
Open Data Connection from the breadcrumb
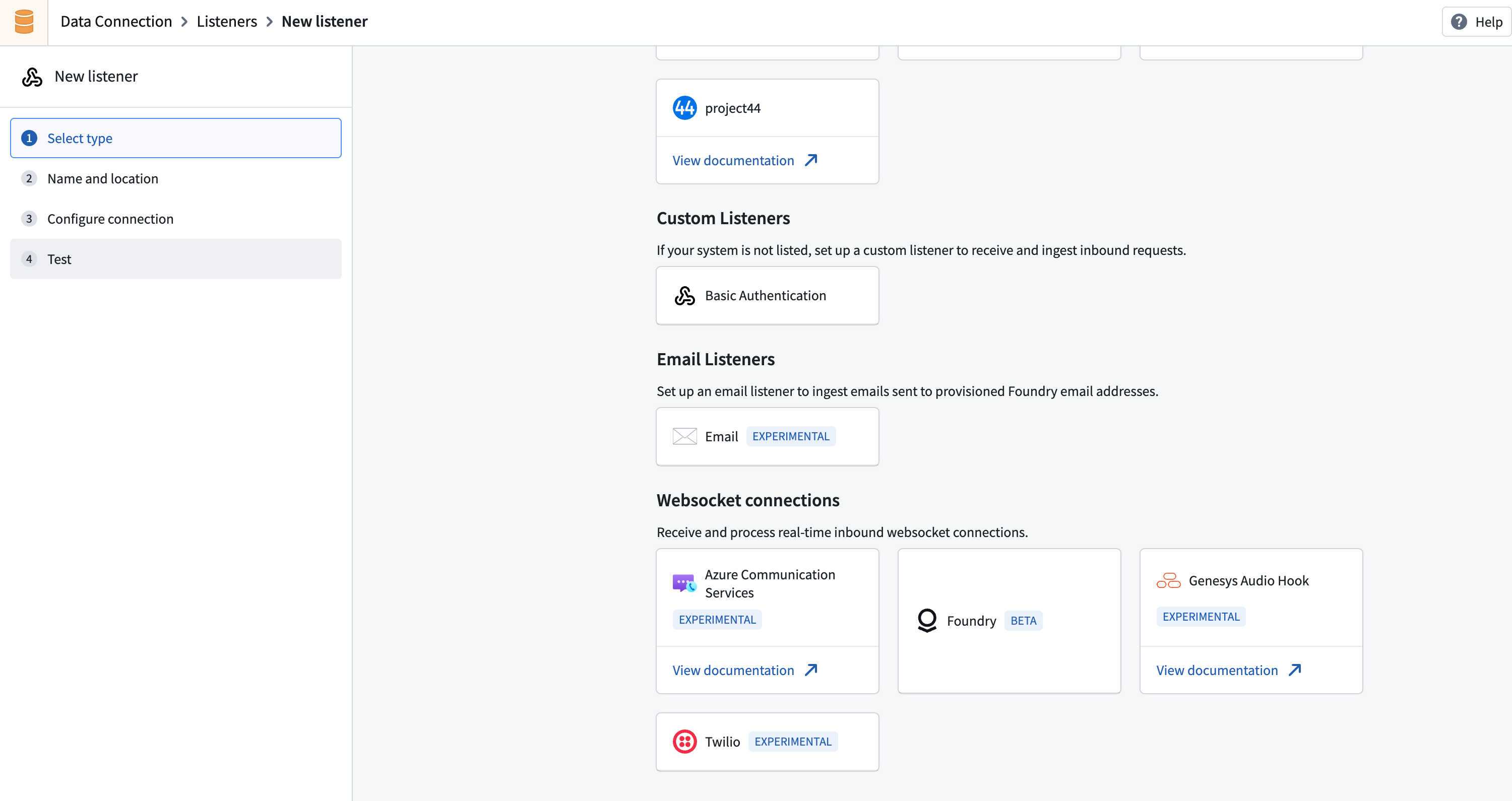point(115,21)
